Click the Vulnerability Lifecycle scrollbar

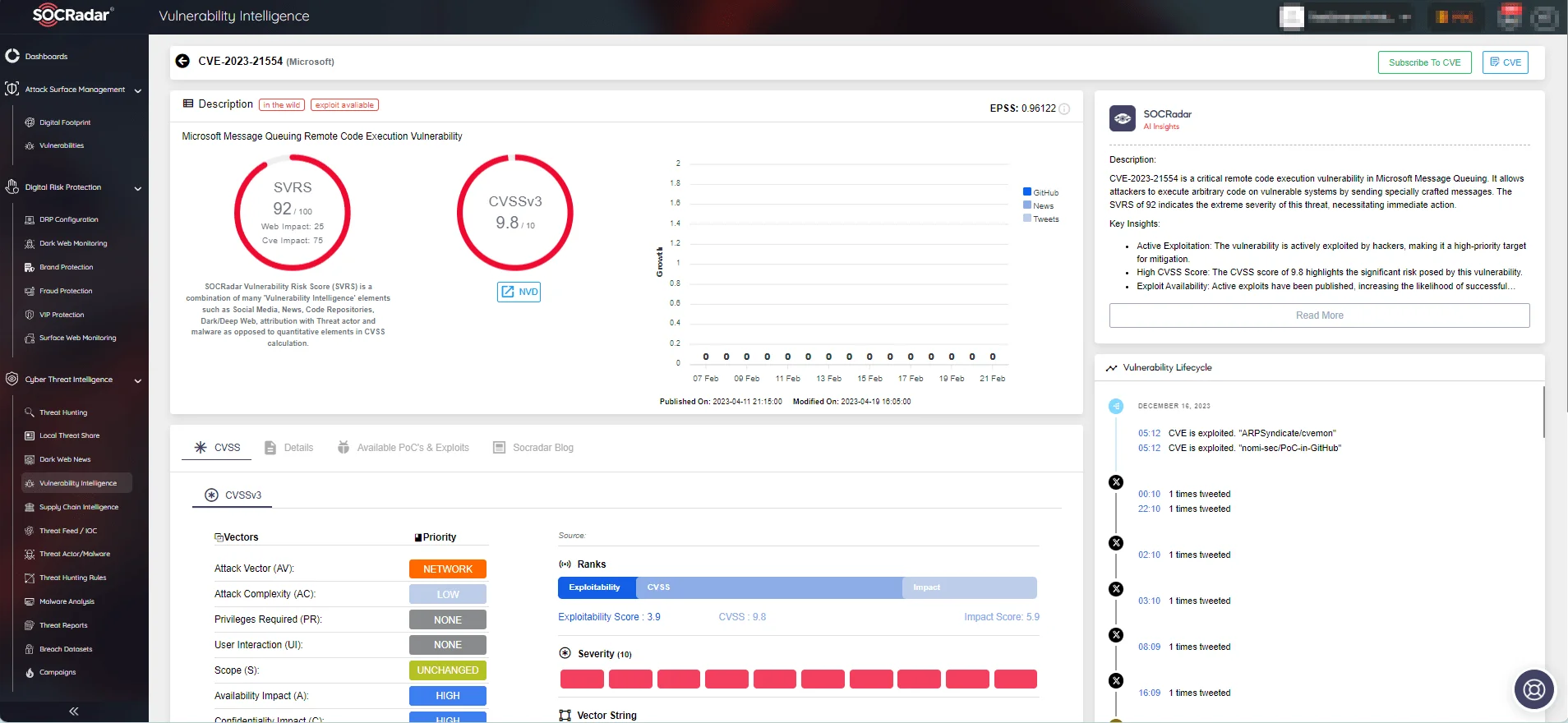pos(1543,411)
